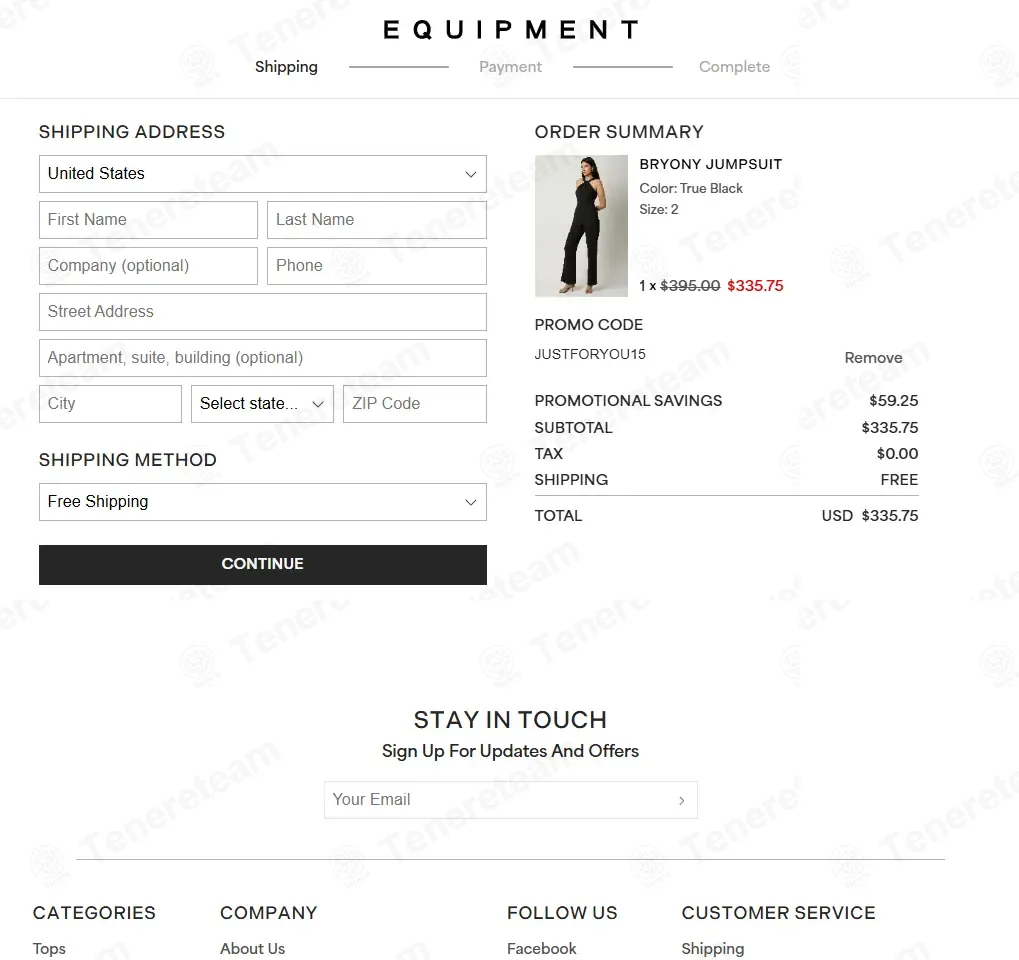Open the United States country dropdown
1019x960 pixels.
click(x=263, y=174)
